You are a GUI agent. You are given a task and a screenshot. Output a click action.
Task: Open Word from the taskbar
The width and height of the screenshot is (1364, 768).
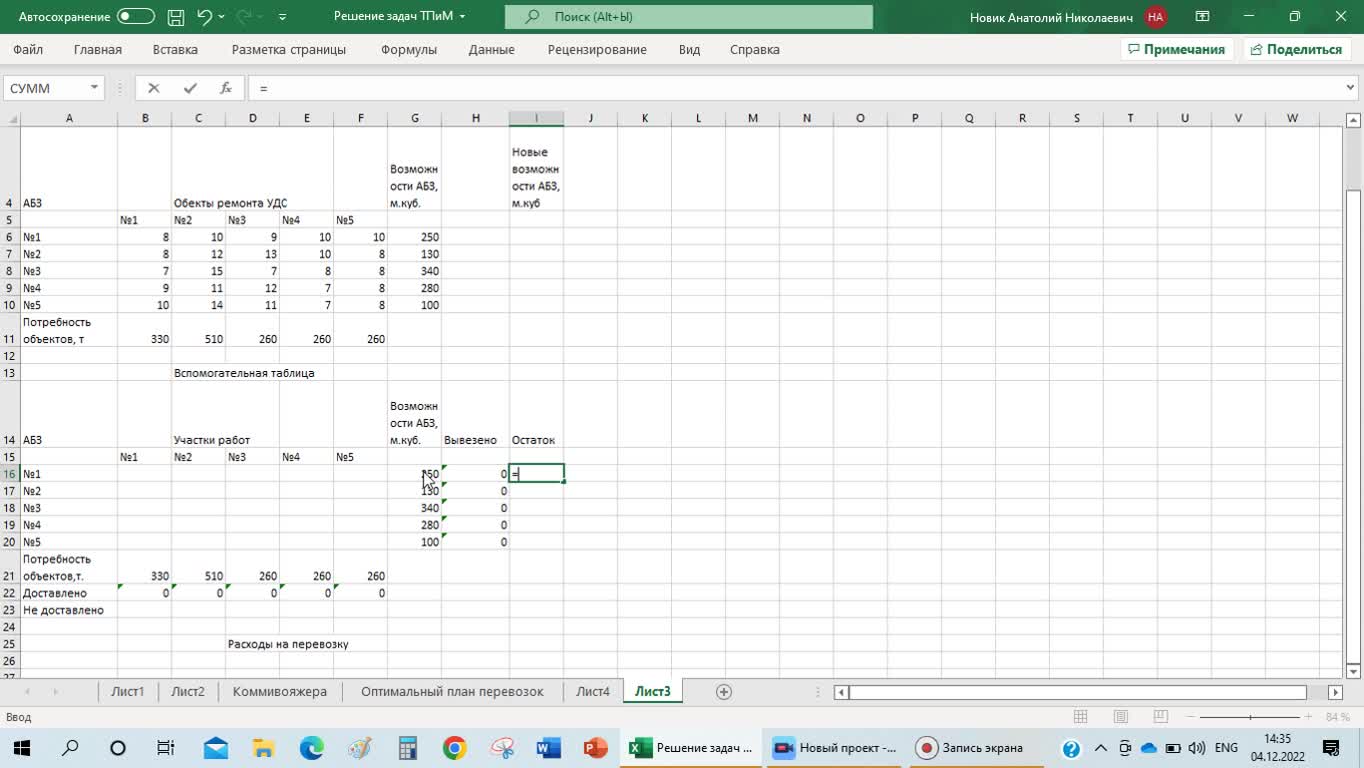(x=549, y=748)
